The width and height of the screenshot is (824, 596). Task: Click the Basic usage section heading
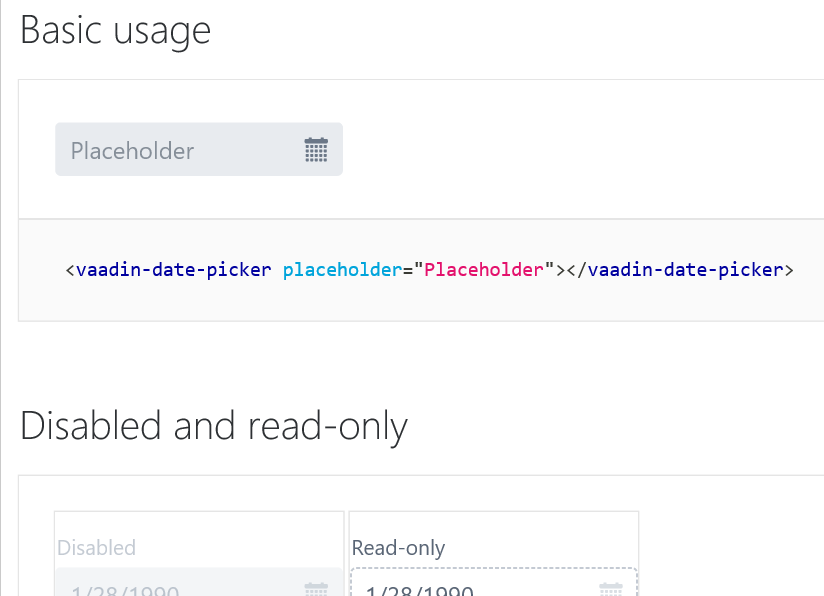point(116,31)
